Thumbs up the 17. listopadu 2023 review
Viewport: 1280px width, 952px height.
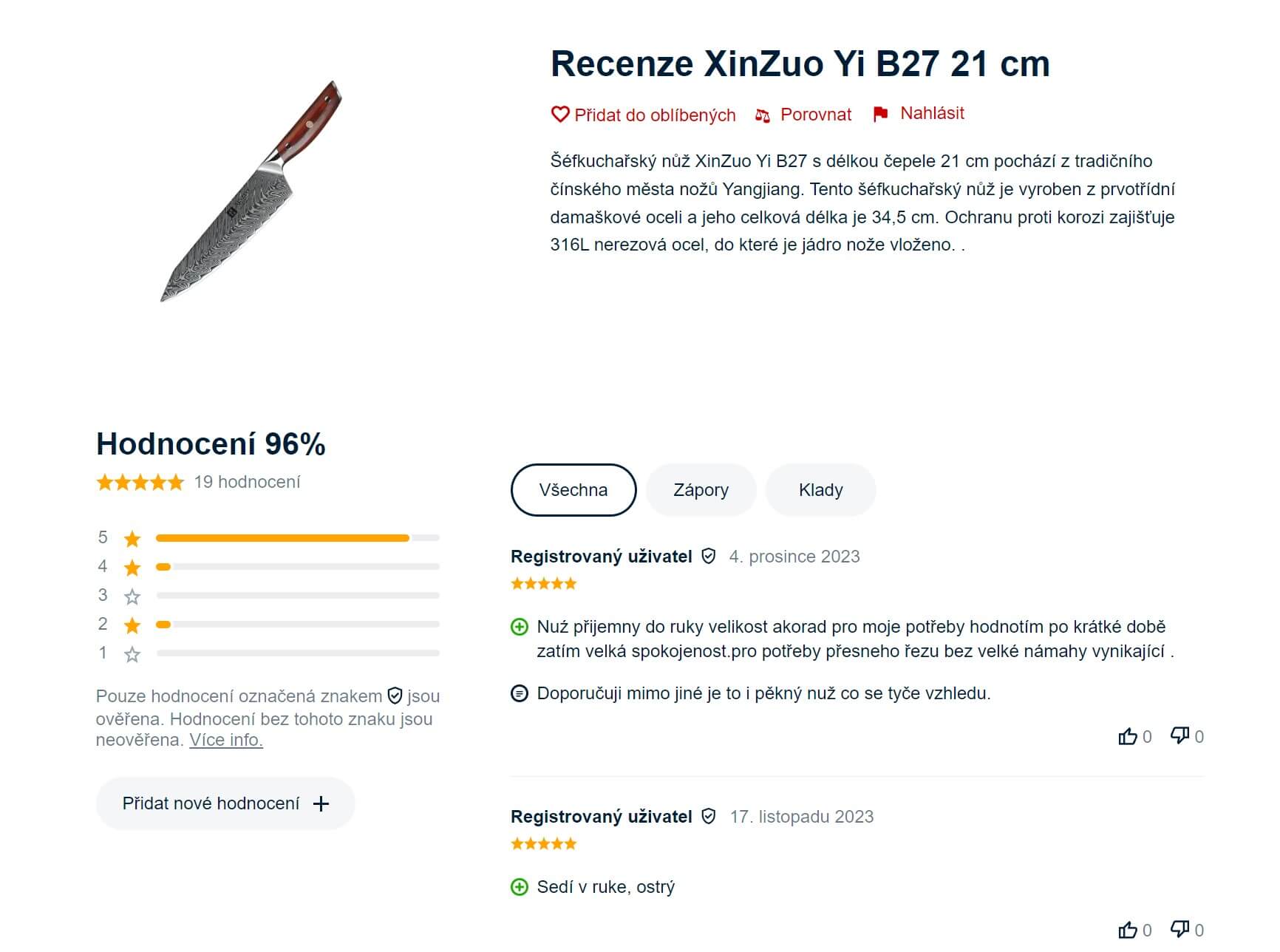click(x=1128, y=930)
